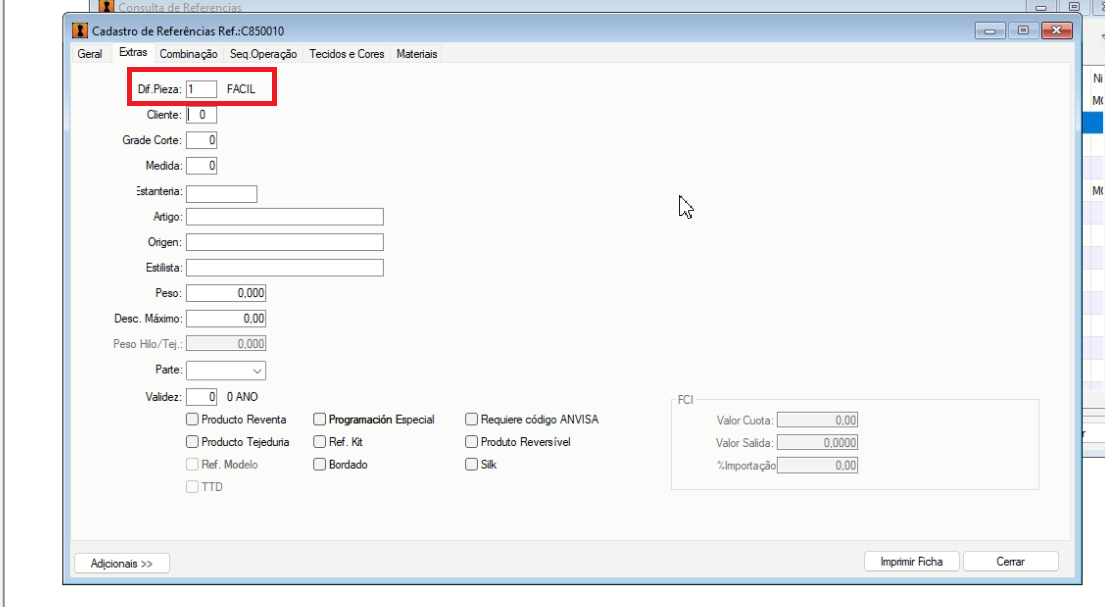
Task: Click the Cadastro de Referências window icon
Action: (80, 31)
